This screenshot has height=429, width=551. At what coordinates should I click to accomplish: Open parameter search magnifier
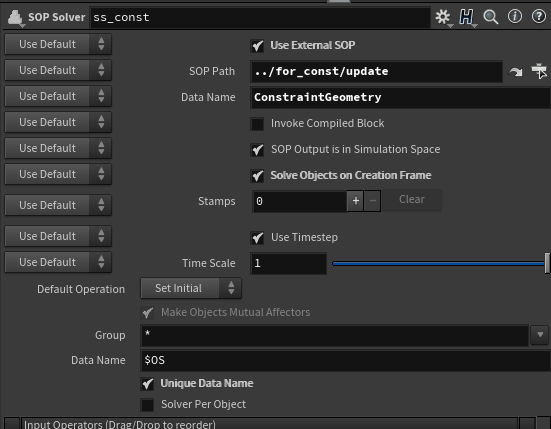coord(491,17)
